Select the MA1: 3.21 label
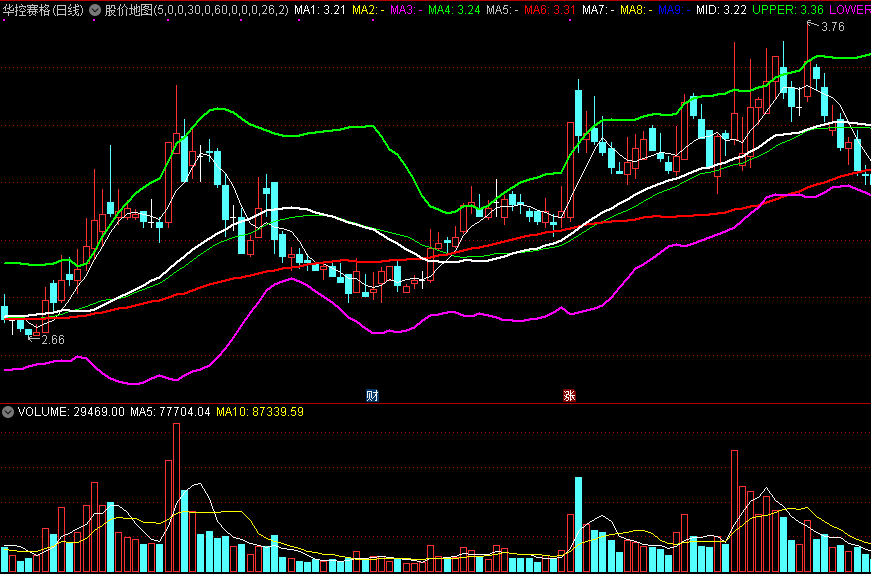Image resolution: width=871 pixels, height=574 pixels. pos(320,10)
